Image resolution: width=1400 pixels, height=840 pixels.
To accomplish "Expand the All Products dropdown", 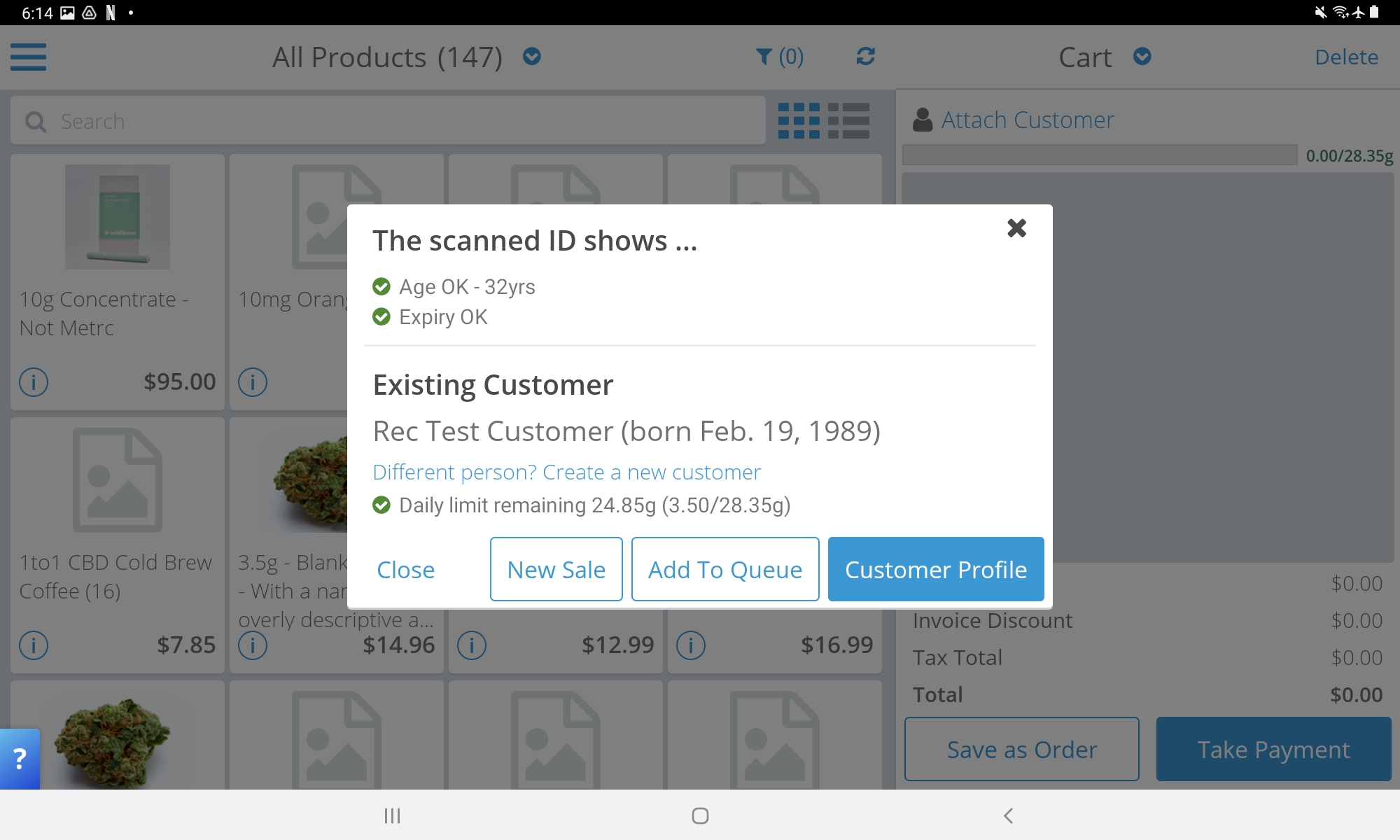I will click(x=532, y=57).
